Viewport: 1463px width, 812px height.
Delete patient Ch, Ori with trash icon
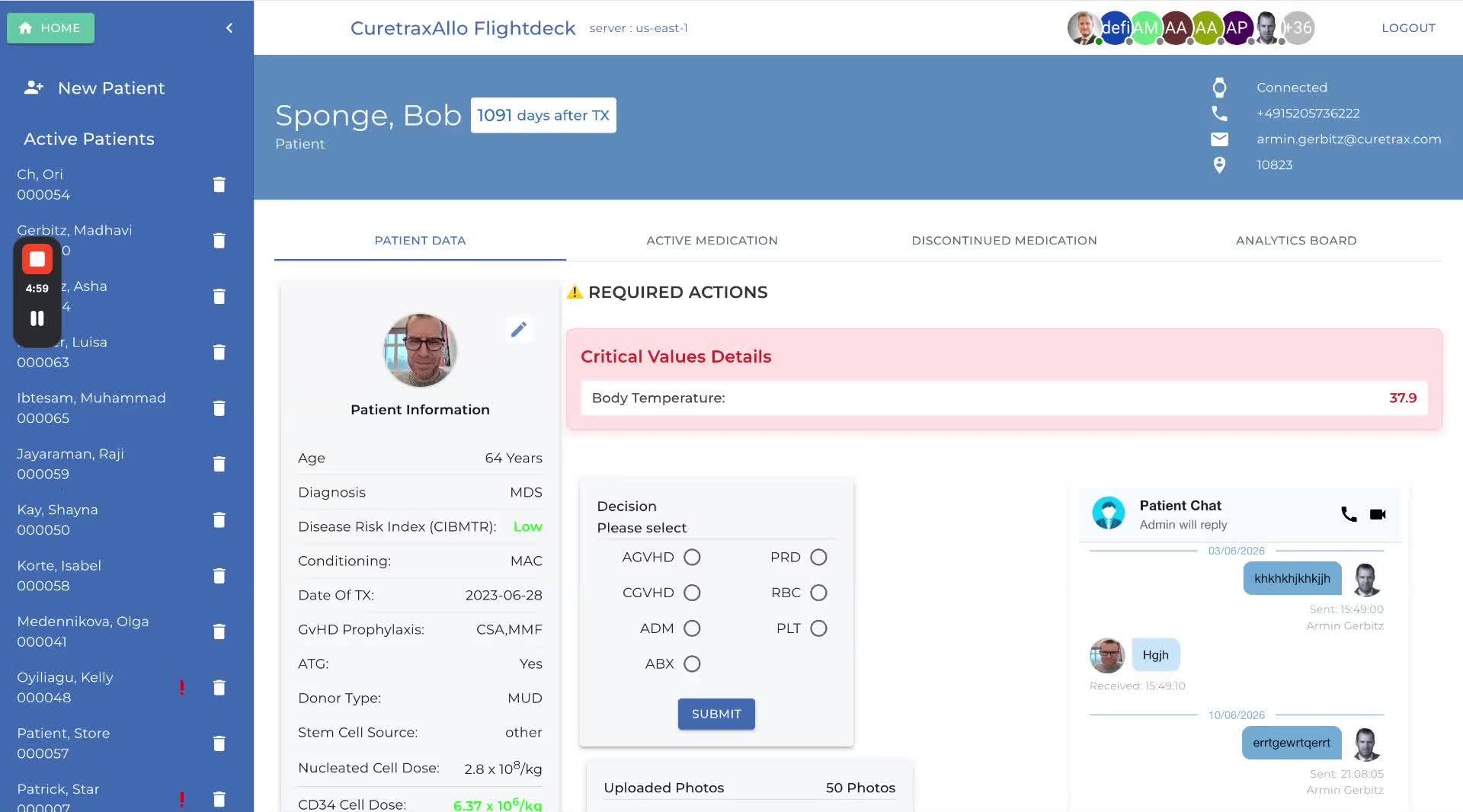coord(219,184)
